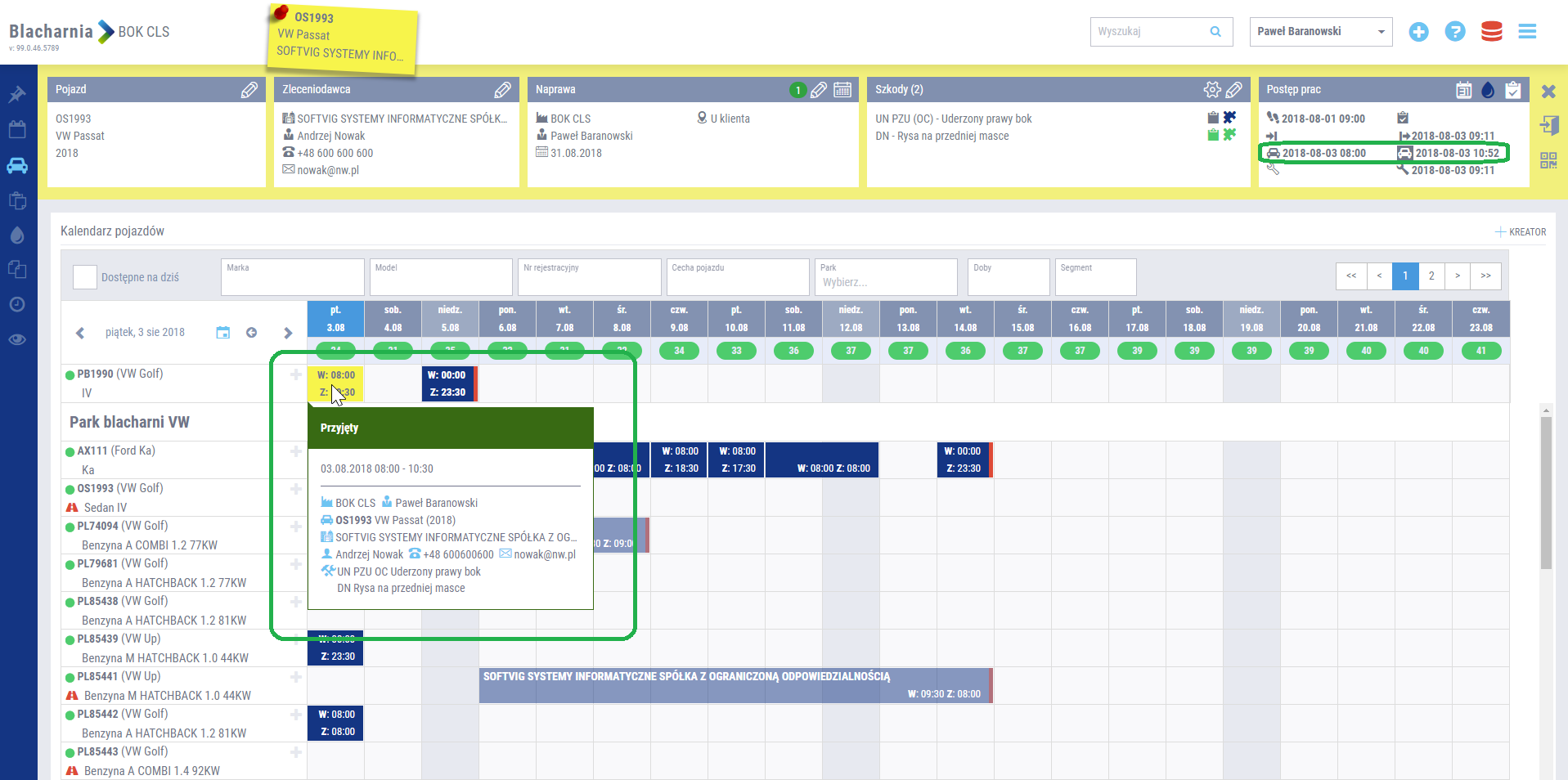1568x780 pixels.
Task: Click the car icon in left sidebar
Action: 17,166
